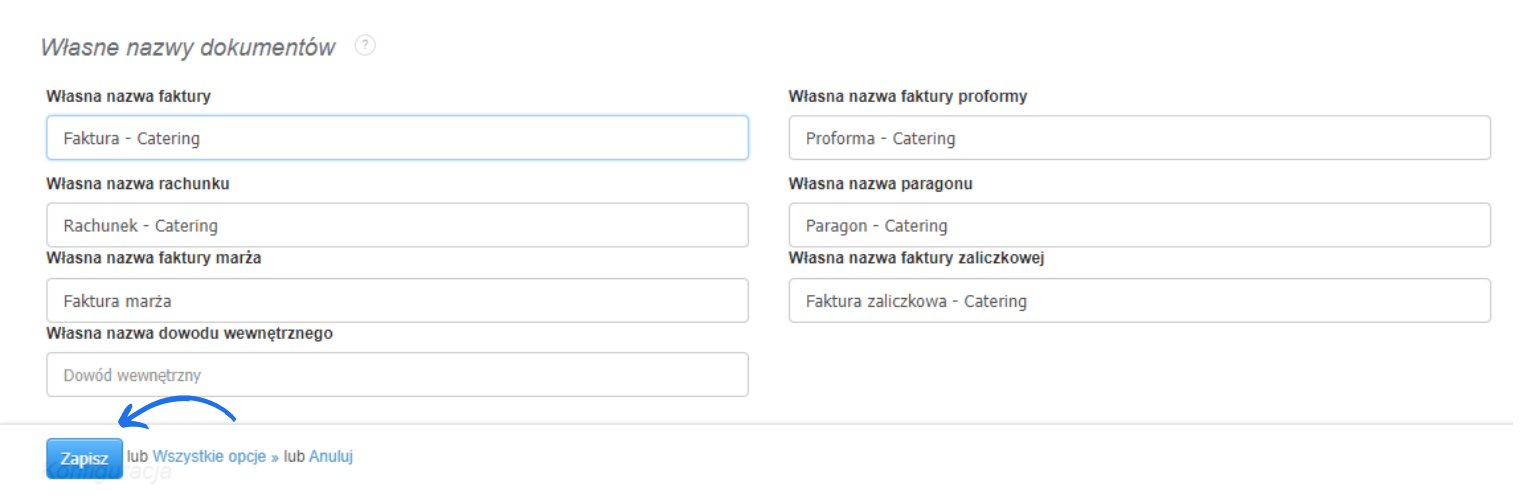Click the Własna nazwa faktury proformy label
Image resolution: width=1526 pixels, height=495 pixels.
(x=907, y=96)
